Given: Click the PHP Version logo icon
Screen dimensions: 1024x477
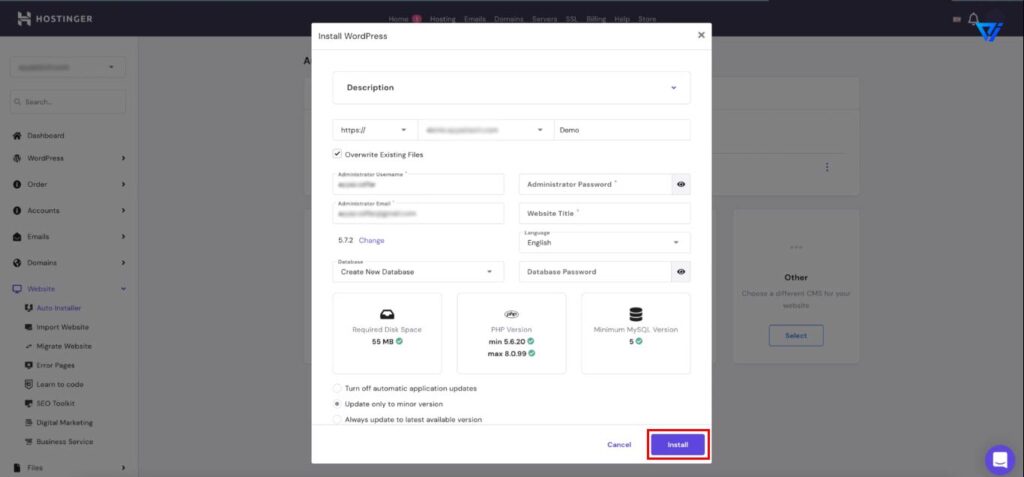Looking at the screenshot, I should (x=511, y=314).
